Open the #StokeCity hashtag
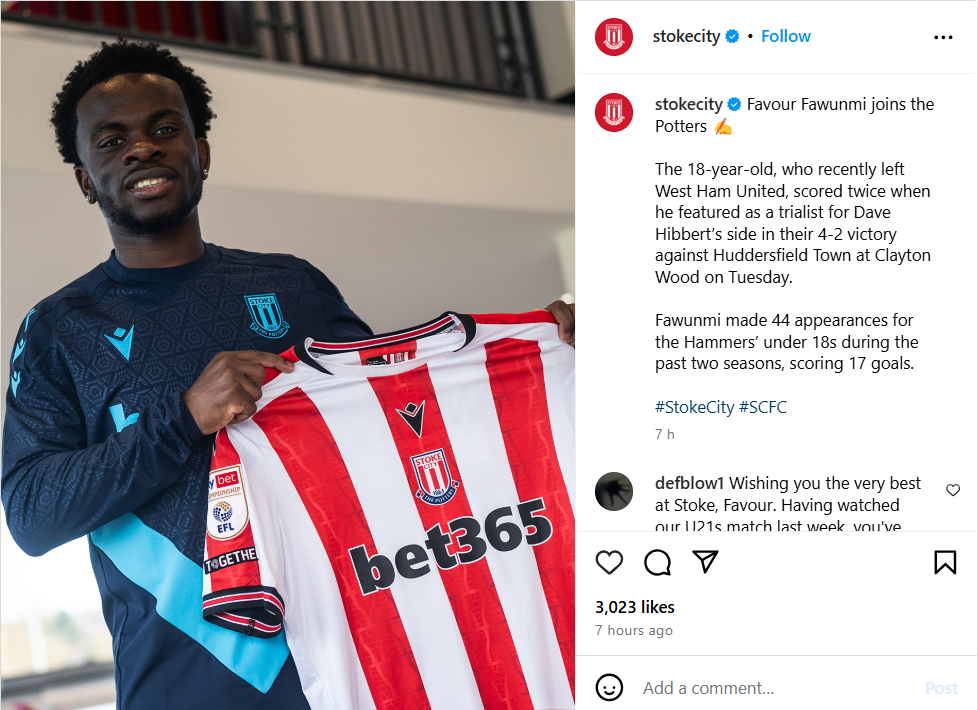The width and height of the screenshot is (978, 710). (694, 407)
